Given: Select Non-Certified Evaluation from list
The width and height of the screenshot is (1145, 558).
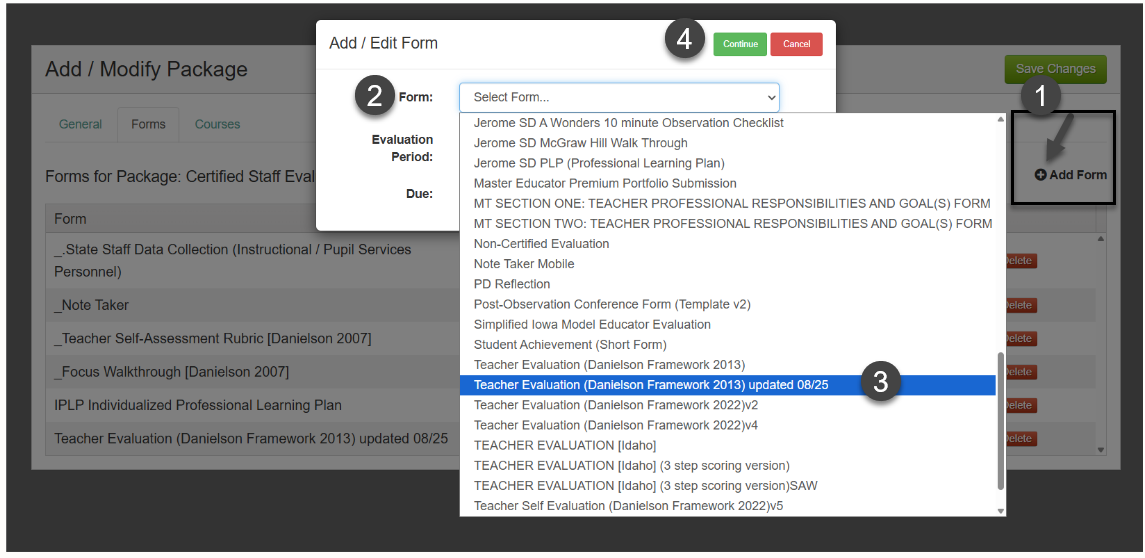Looking at the screenshot, I should [x=541, y=244].
